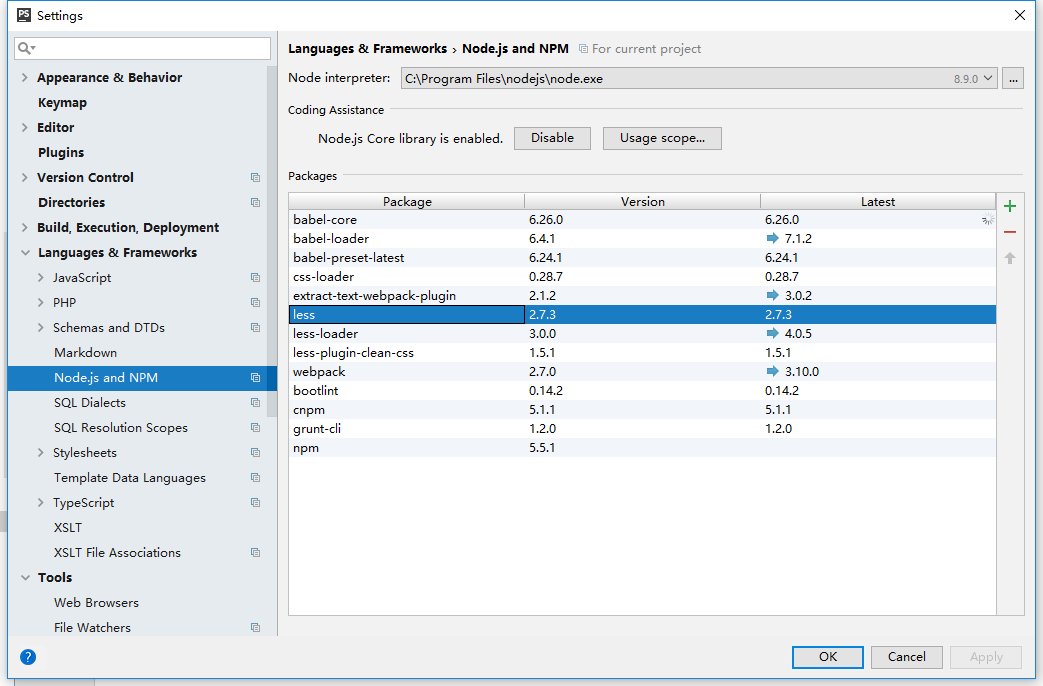Disable the Node.js Core library

pyautogui.click(x=552, y=138)
